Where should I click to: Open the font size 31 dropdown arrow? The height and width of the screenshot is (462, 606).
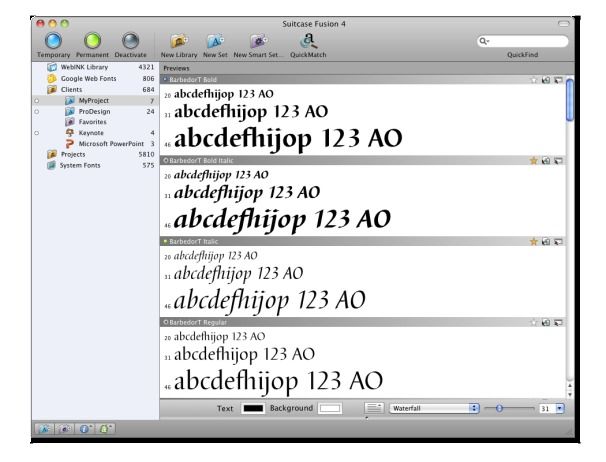[x=560, y=408]
